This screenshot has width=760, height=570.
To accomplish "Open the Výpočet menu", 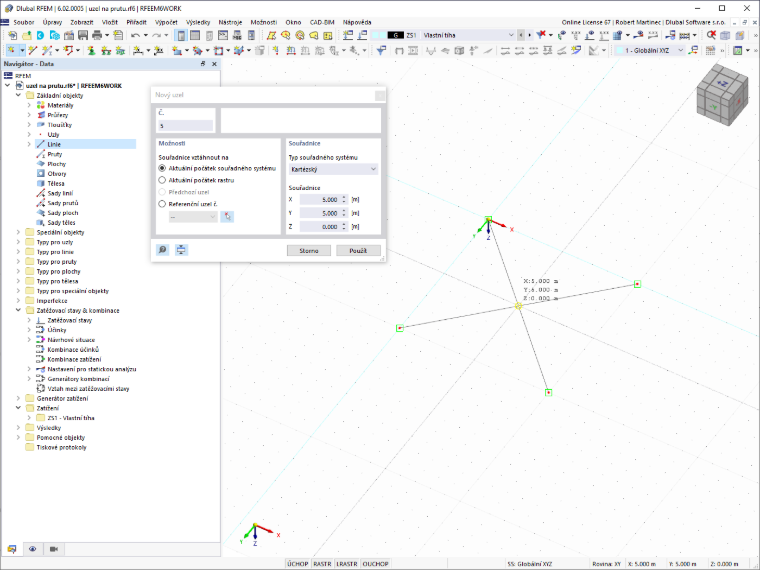I will pos(166,22).
